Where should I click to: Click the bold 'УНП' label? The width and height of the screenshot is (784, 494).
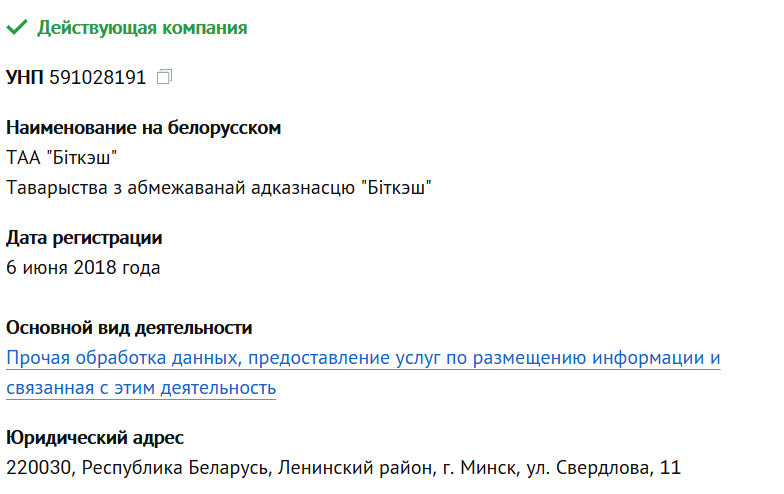(x=25, y=77)
